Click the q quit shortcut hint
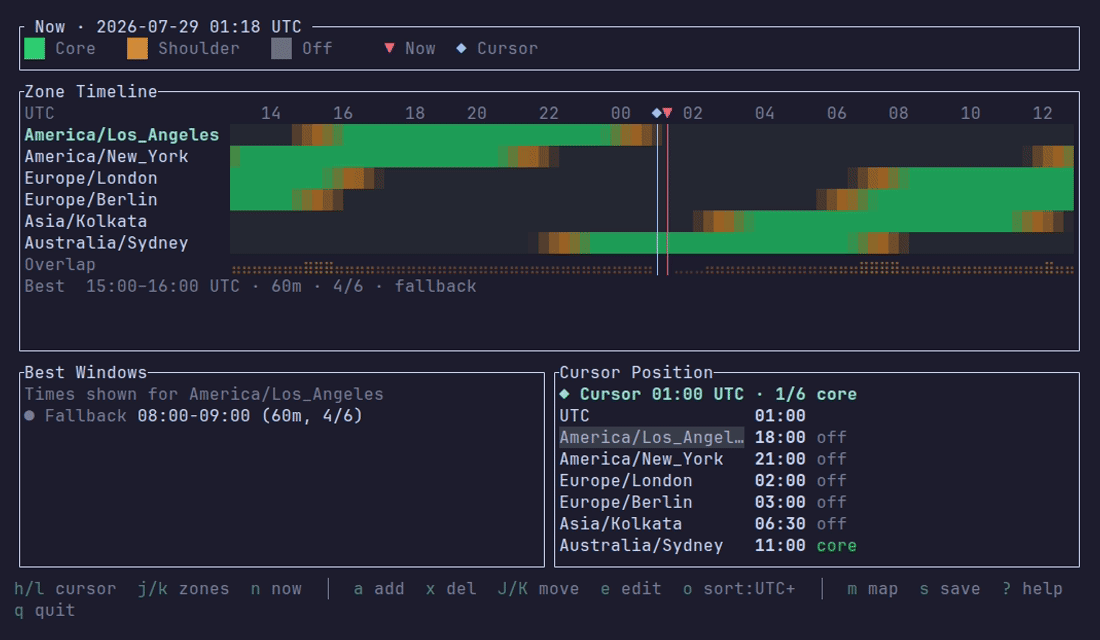This screenshot has width=1100, height=640. click(44, 611)
